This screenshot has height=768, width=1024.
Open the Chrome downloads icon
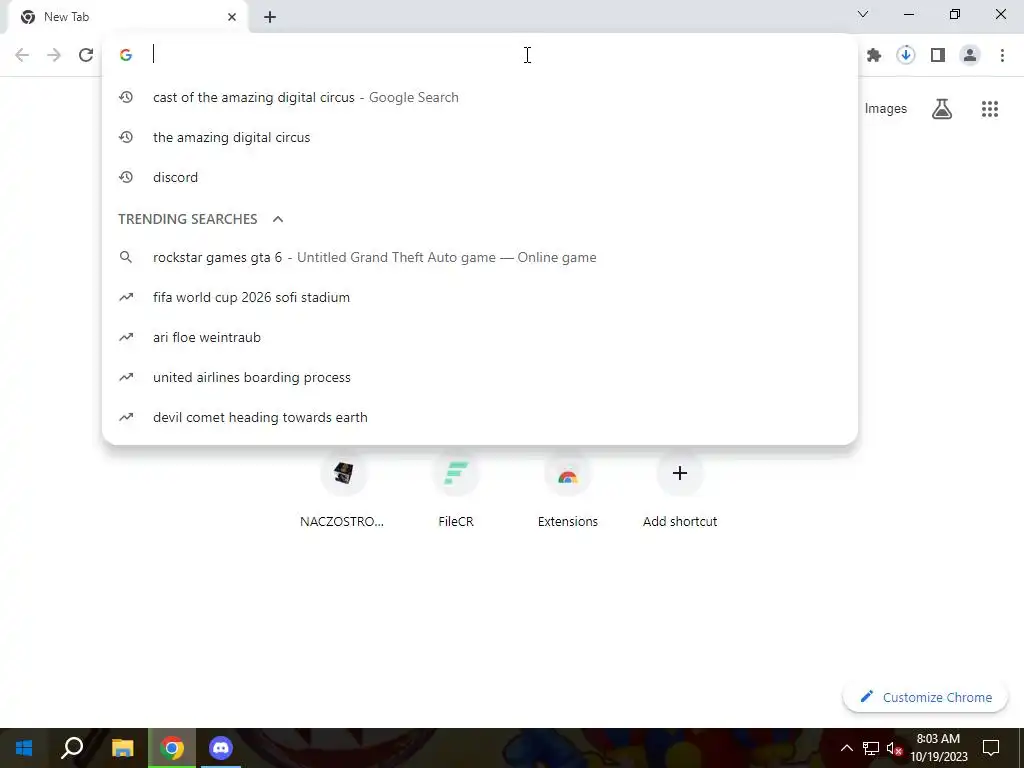pyautogui.click(x=906, y=55)
